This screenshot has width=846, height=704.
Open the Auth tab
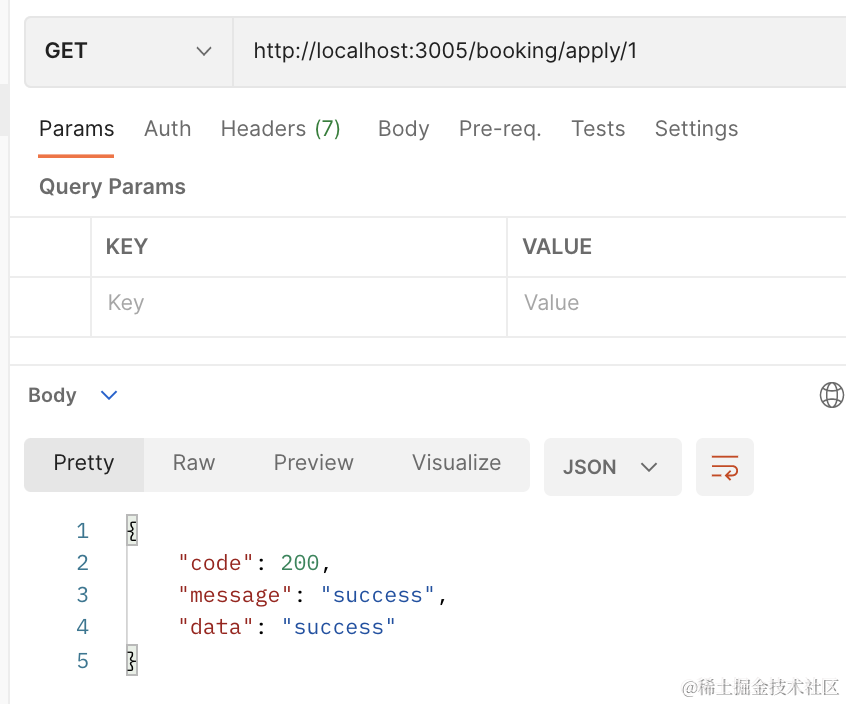pos(167,129)
